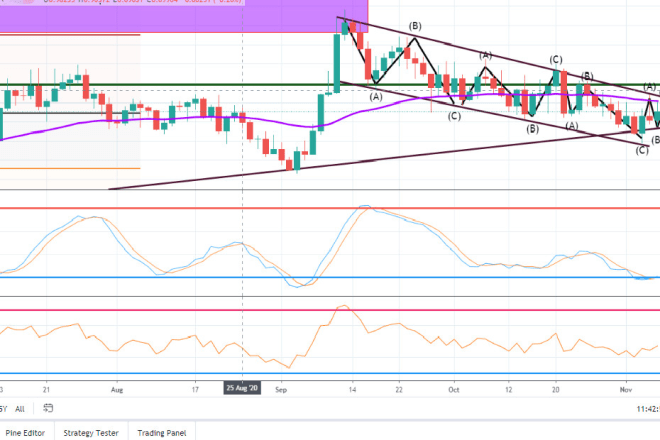Viewport: 660px width, 440px height.
Task: Select the purple shaded rectangle zone drawing
Action: [184, 16]
